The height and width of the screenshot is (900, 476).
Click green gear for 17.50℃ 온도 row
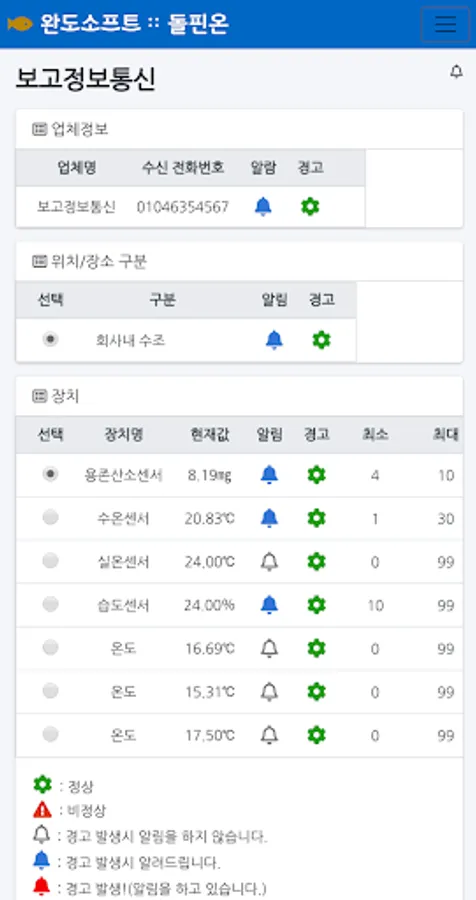(x=316, y=735)
